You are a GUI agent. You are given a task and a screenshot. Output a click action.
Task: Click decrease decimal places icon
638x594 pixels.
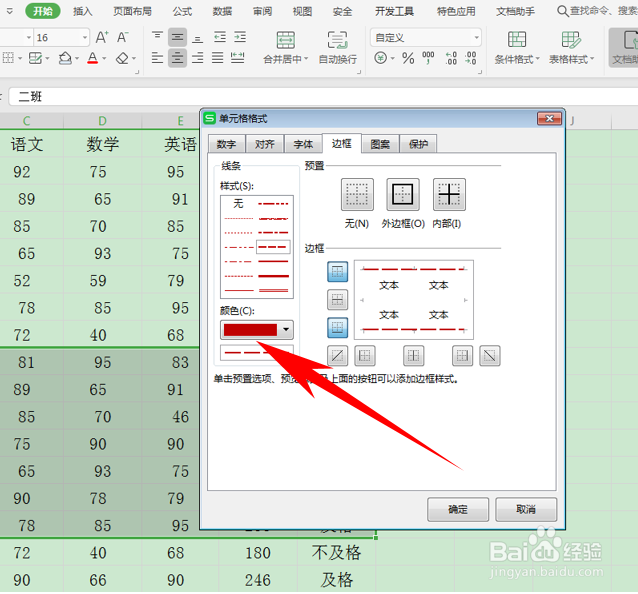coord(470,58)
